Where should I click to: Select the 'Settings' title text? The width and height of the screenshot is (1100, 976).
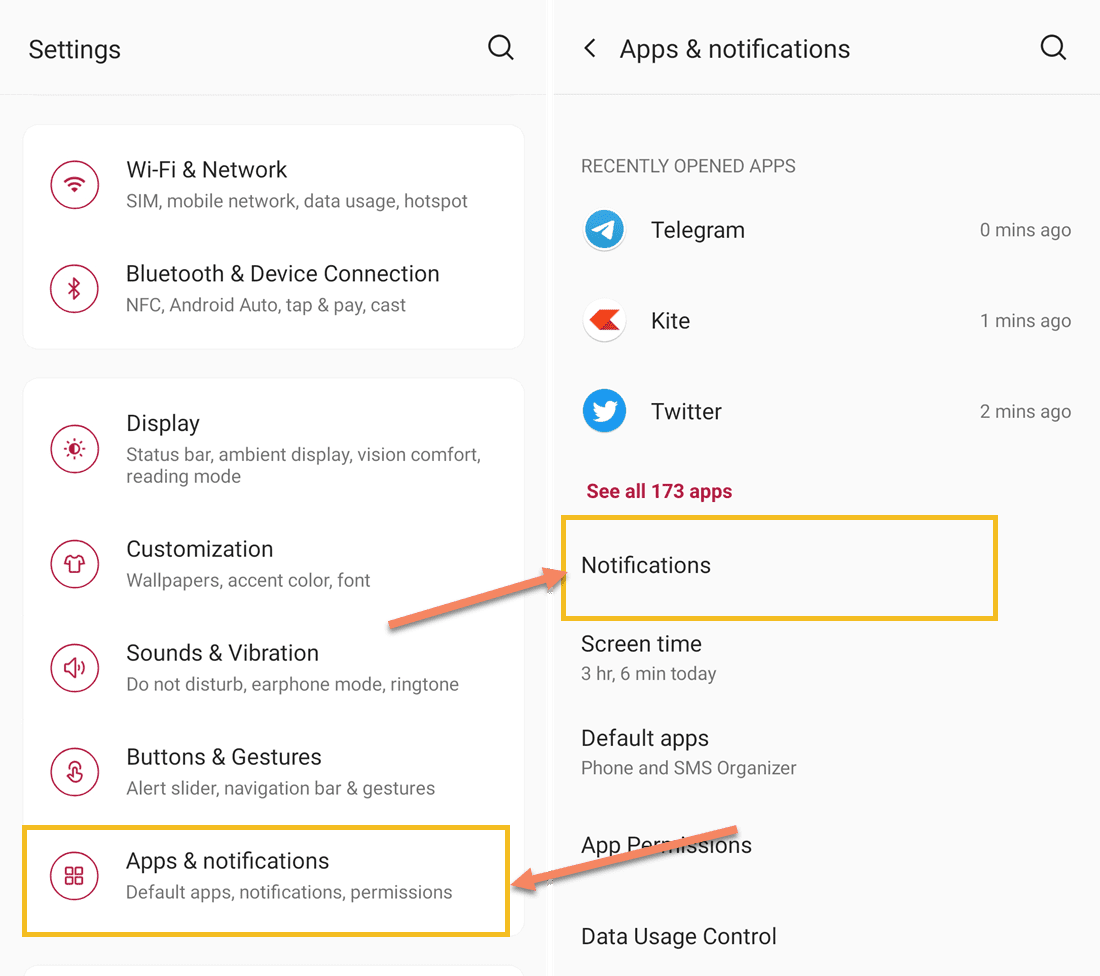coord(74,50)
